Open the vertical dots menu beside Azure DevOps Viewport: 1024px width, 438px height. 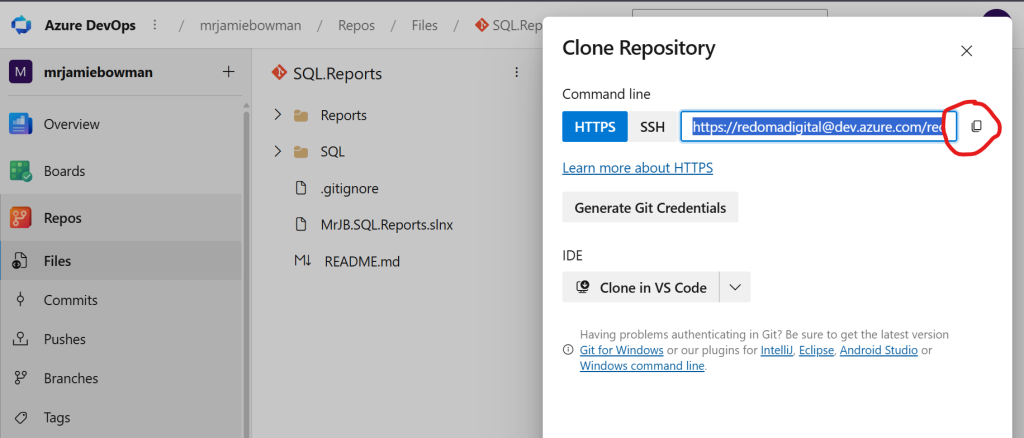[155, 25]
